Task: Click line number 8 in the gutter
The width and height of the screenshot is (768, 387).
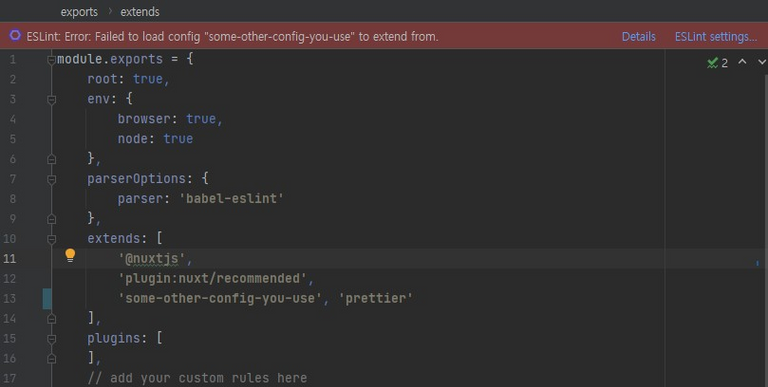Action: 13,199
